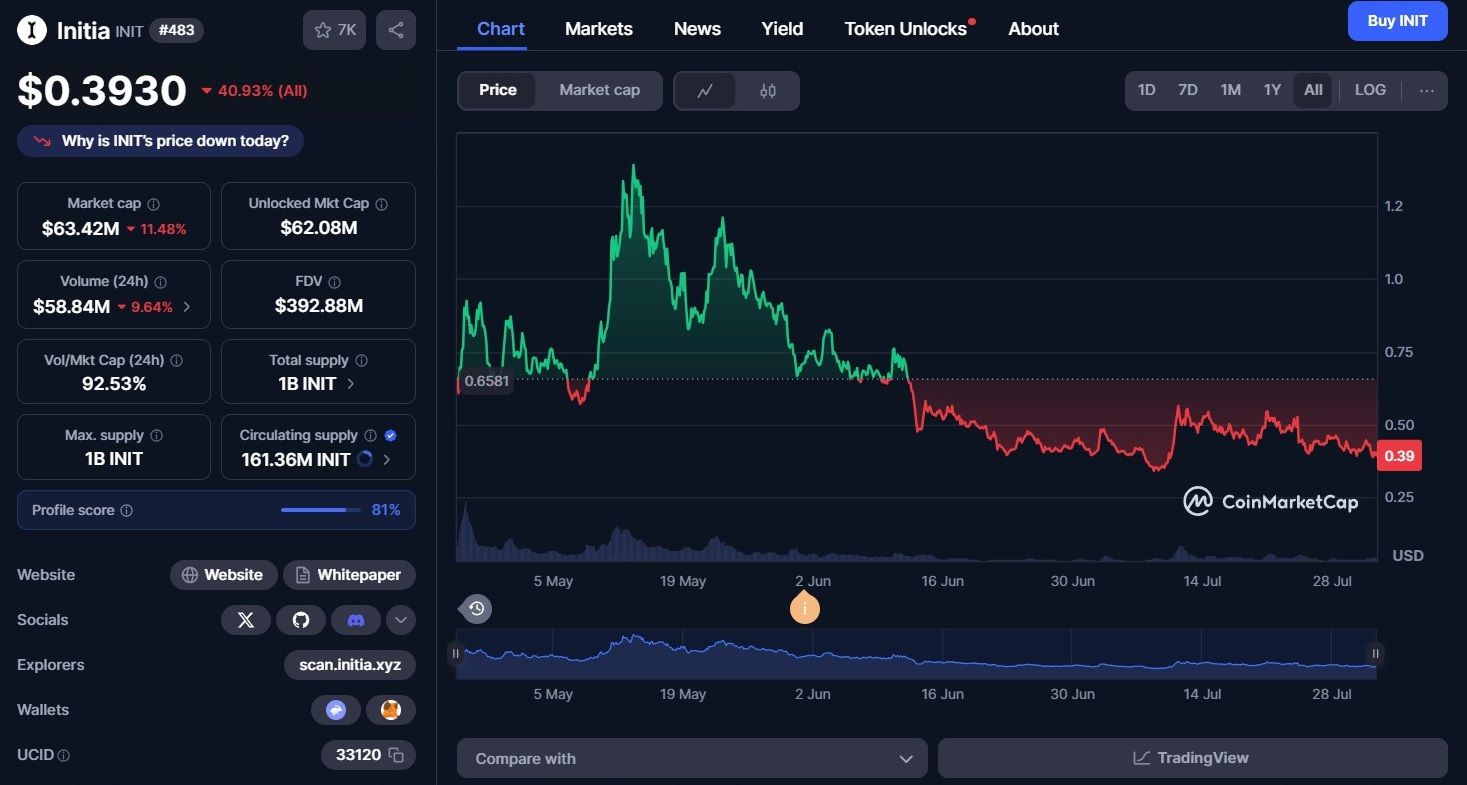Open the About tab
1467x785 pixels.
[1033, 29]
